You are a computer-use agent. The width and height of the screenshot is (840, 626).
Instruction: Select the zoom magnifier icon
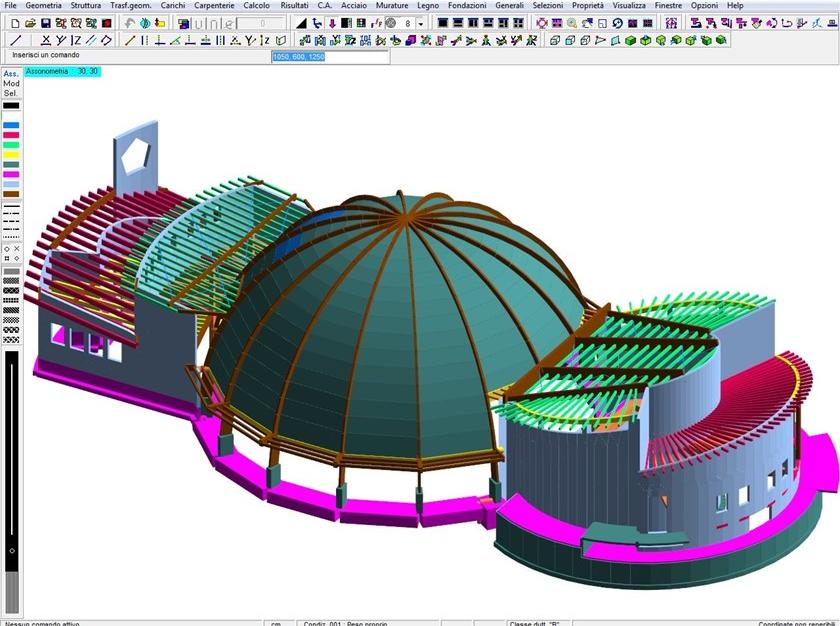pos(573,23)
